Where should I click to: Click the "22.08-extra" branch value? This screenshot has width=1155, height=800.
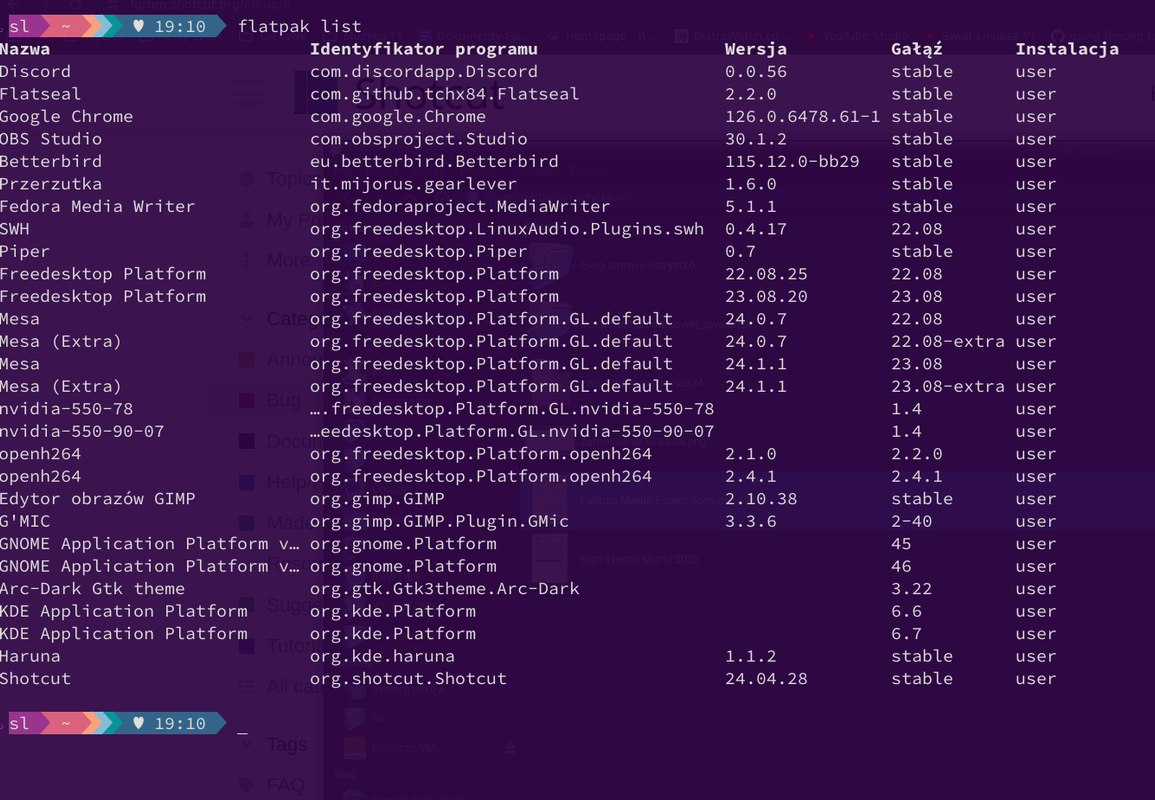(947, 341)
